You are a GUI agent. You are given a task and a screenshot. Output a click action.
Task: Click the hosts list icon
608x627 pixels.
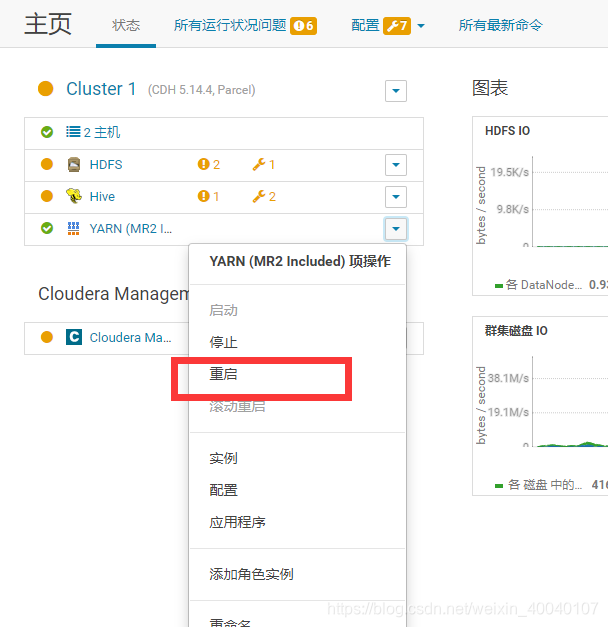73,132
